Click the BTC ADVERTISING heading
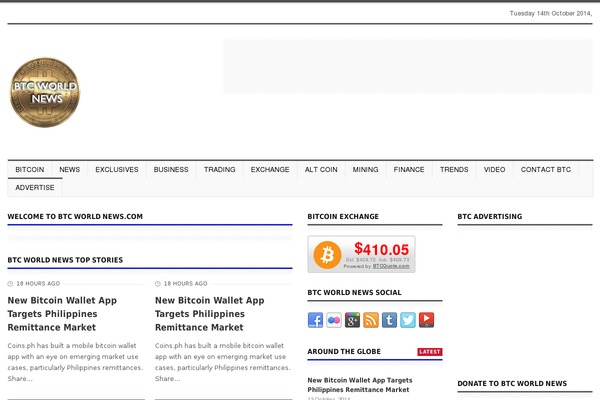Viewport: 600px width, 400px height. (490, 217)
